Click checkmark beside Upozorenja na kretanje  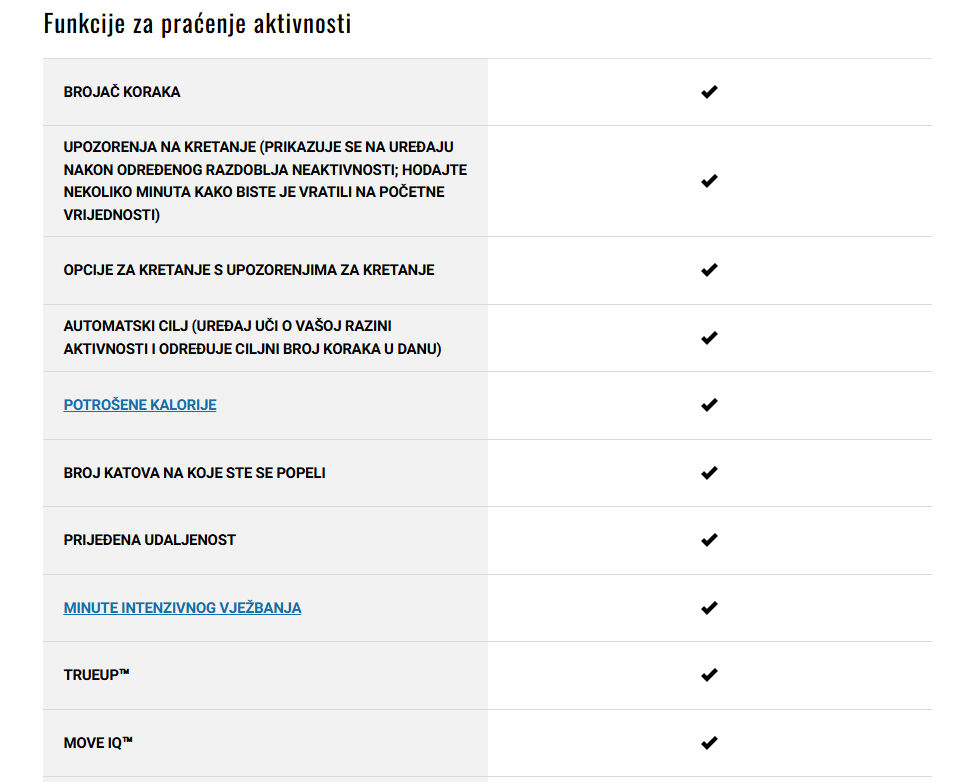709,181
